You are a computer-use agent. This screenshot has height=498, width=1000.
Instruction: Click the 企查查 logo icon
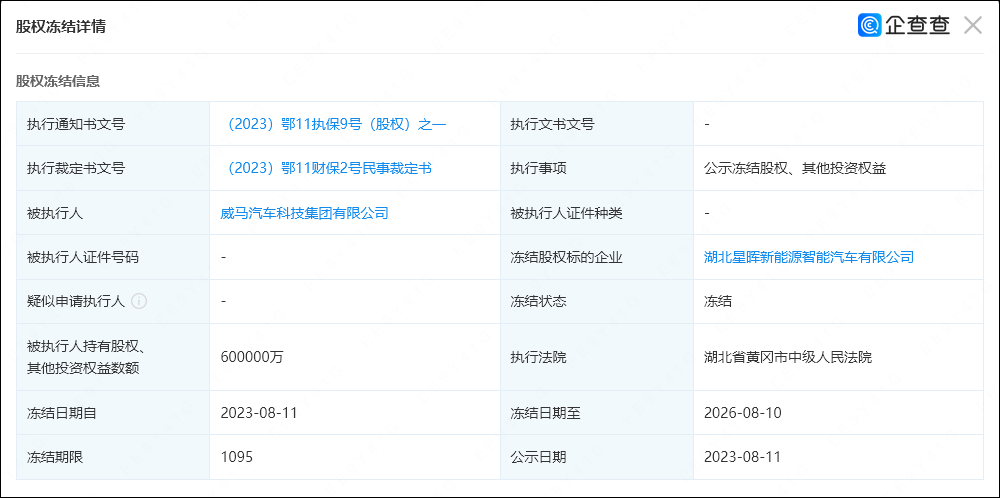coord(869,26)
